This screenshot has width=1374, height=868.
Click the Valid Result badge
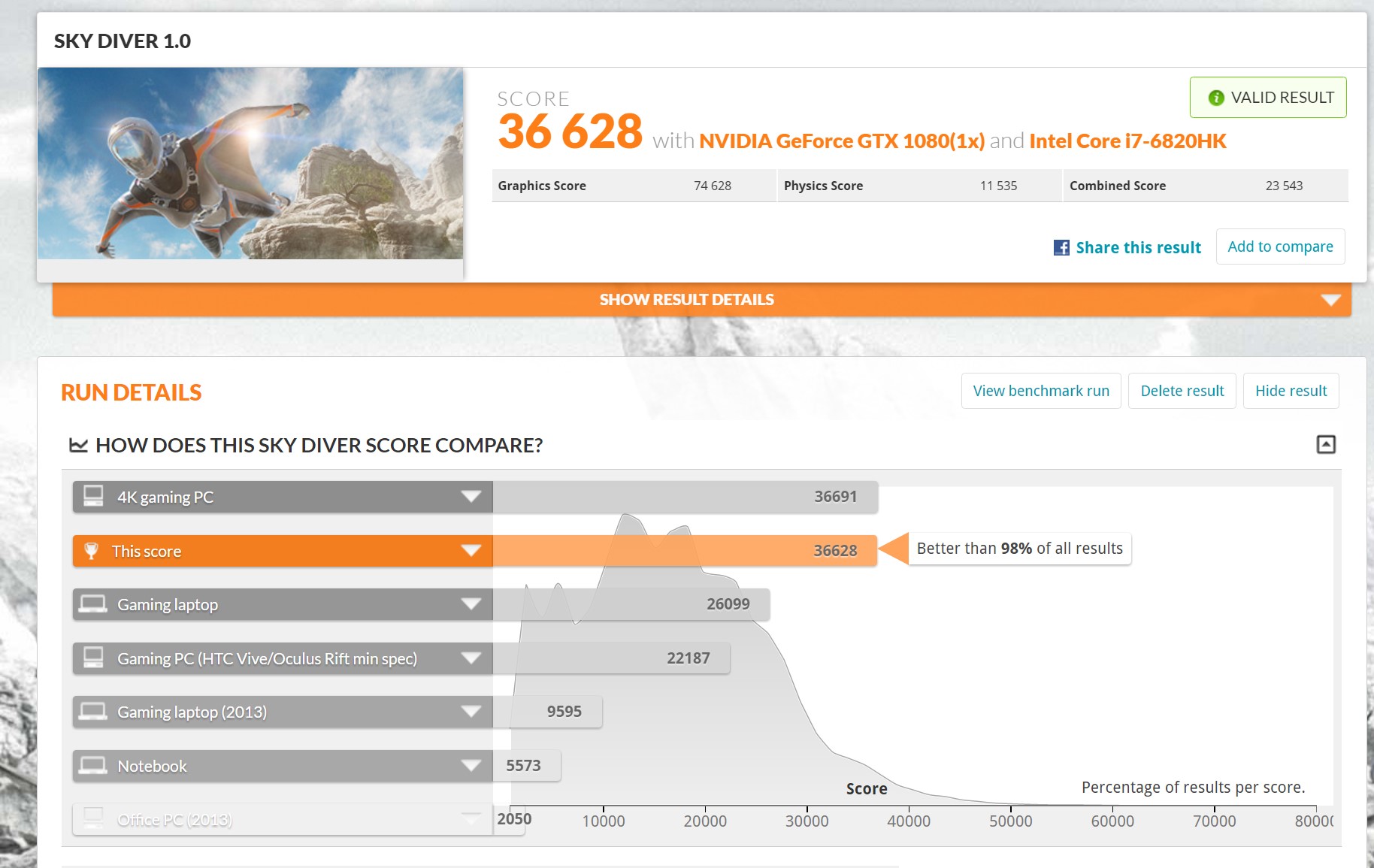point(1268,98)
